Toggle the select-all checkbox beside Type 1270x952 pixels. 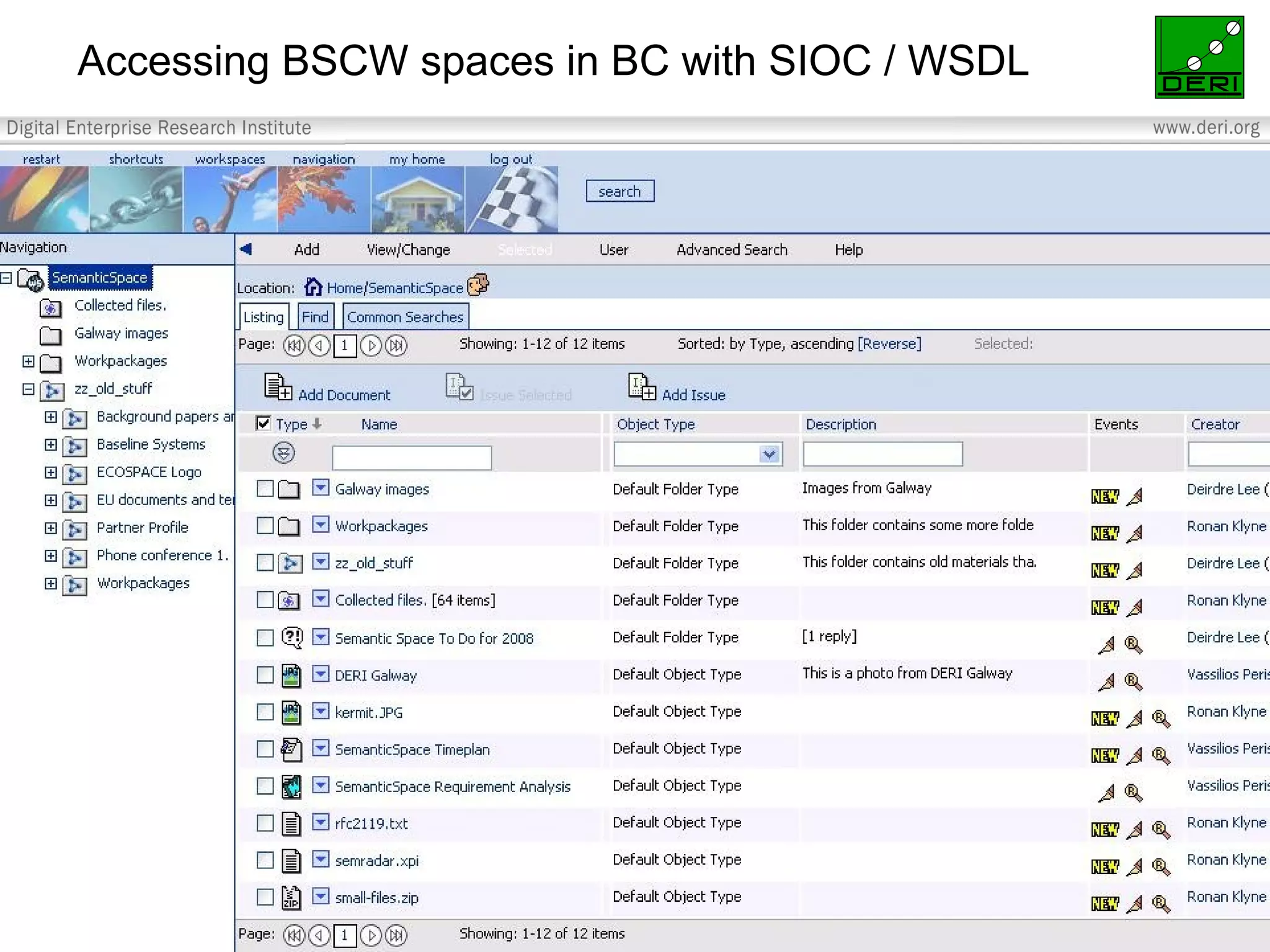[x=263, y=423]
